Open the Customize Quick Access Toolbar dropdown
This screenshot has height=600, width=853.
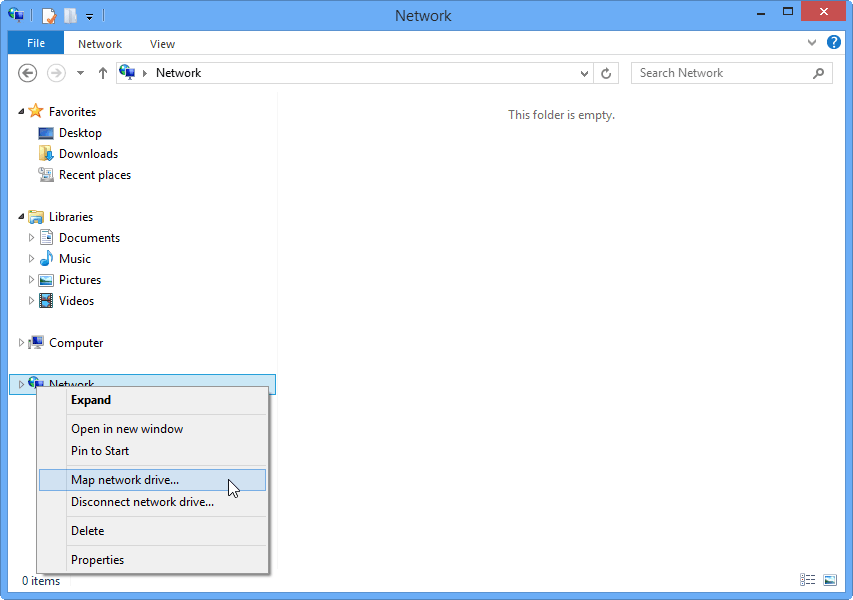(x=89, y=16)
